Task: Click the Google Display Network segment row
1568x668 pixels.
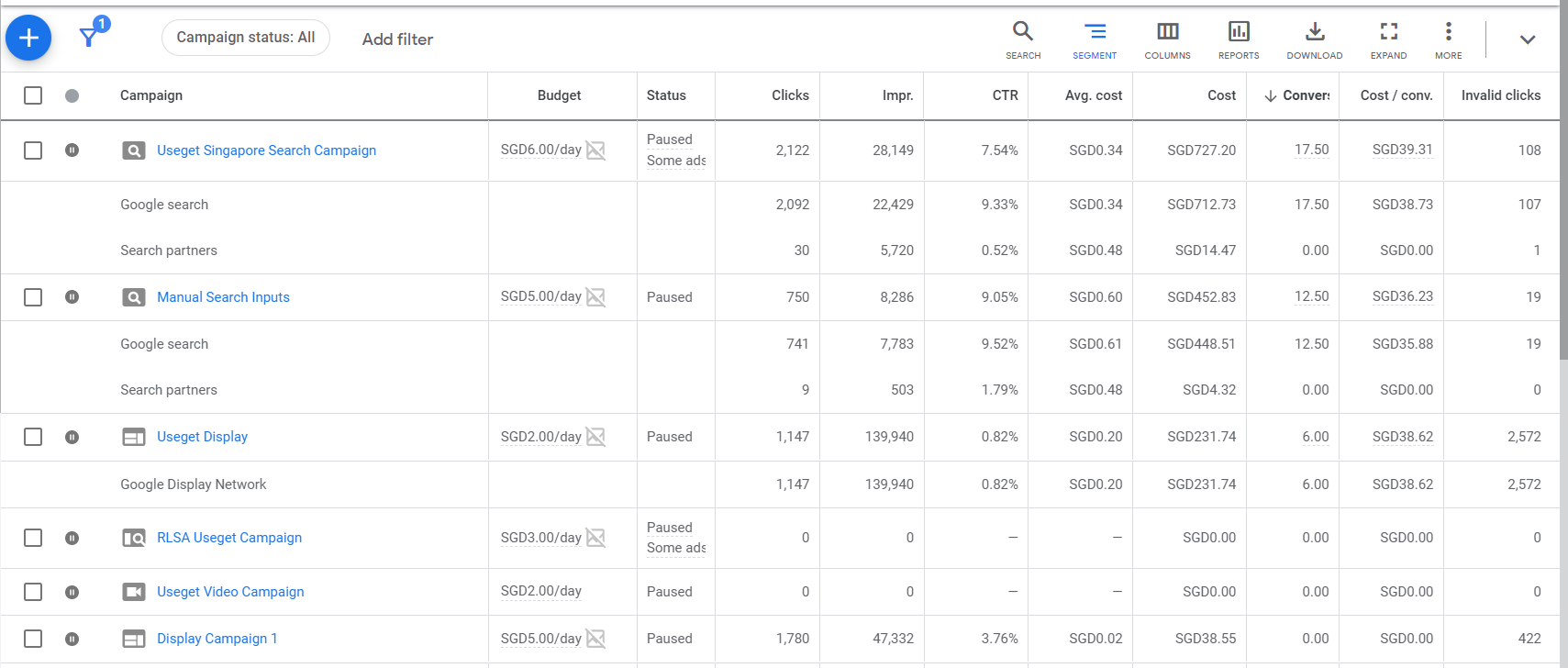Action: 780,484
